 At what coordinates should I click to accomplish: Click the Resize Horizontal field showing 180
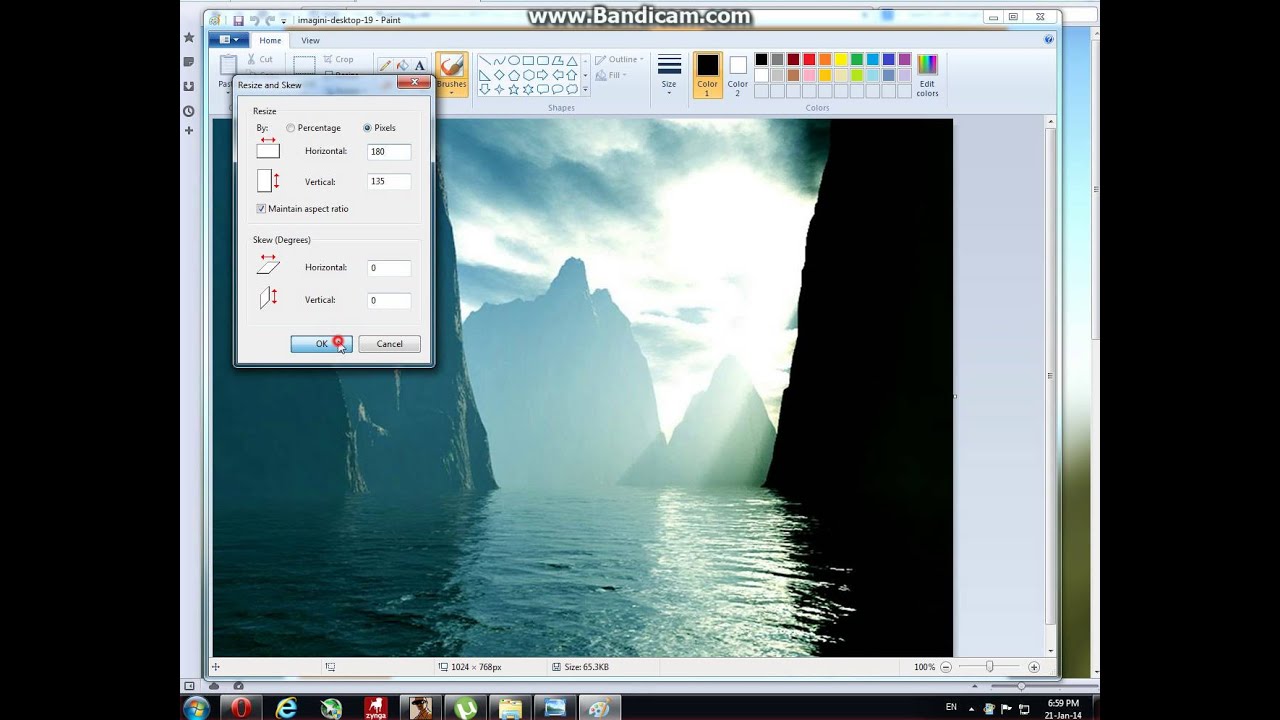pos(389,152)
